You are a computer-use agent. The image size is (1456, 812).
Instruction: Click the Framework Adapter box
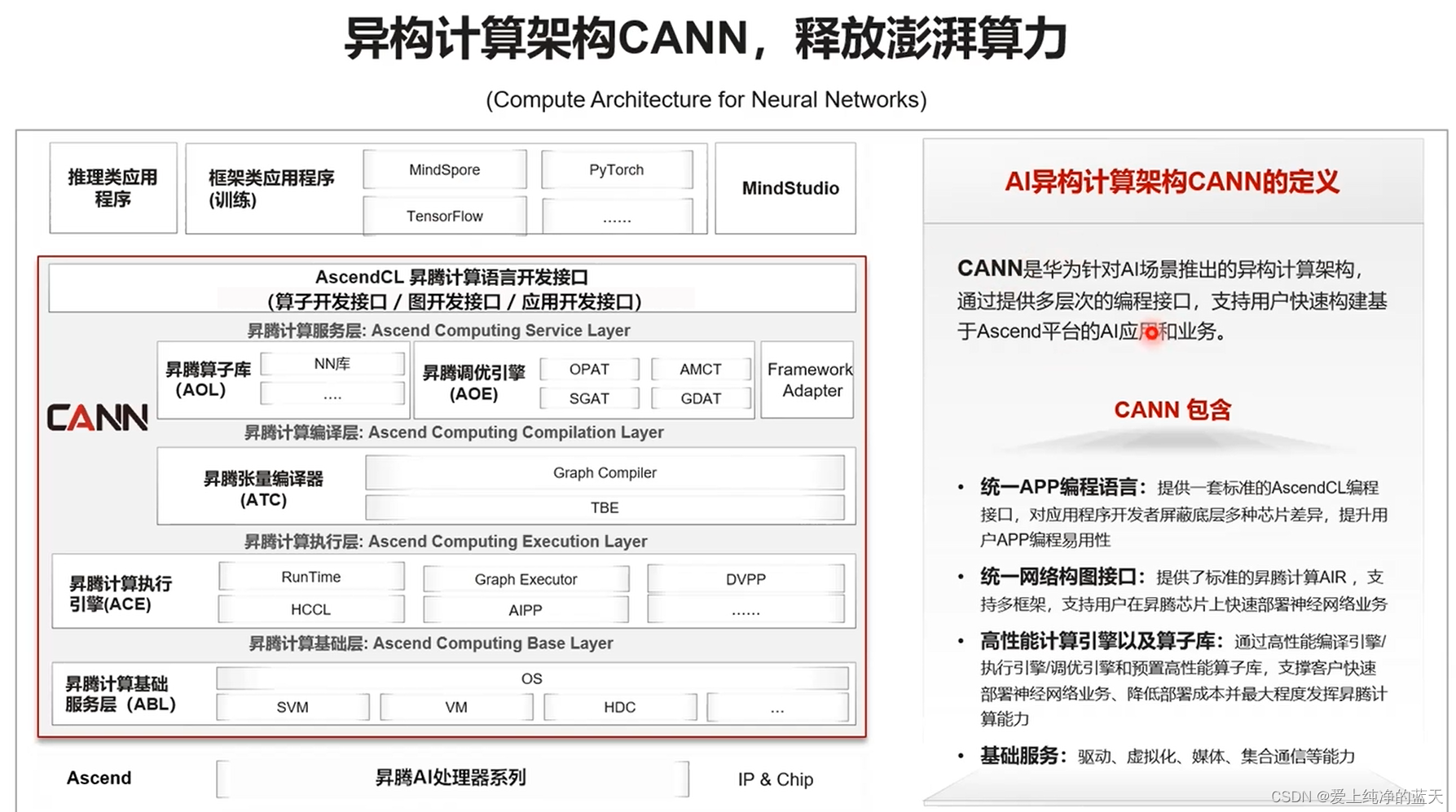(807, 380)
